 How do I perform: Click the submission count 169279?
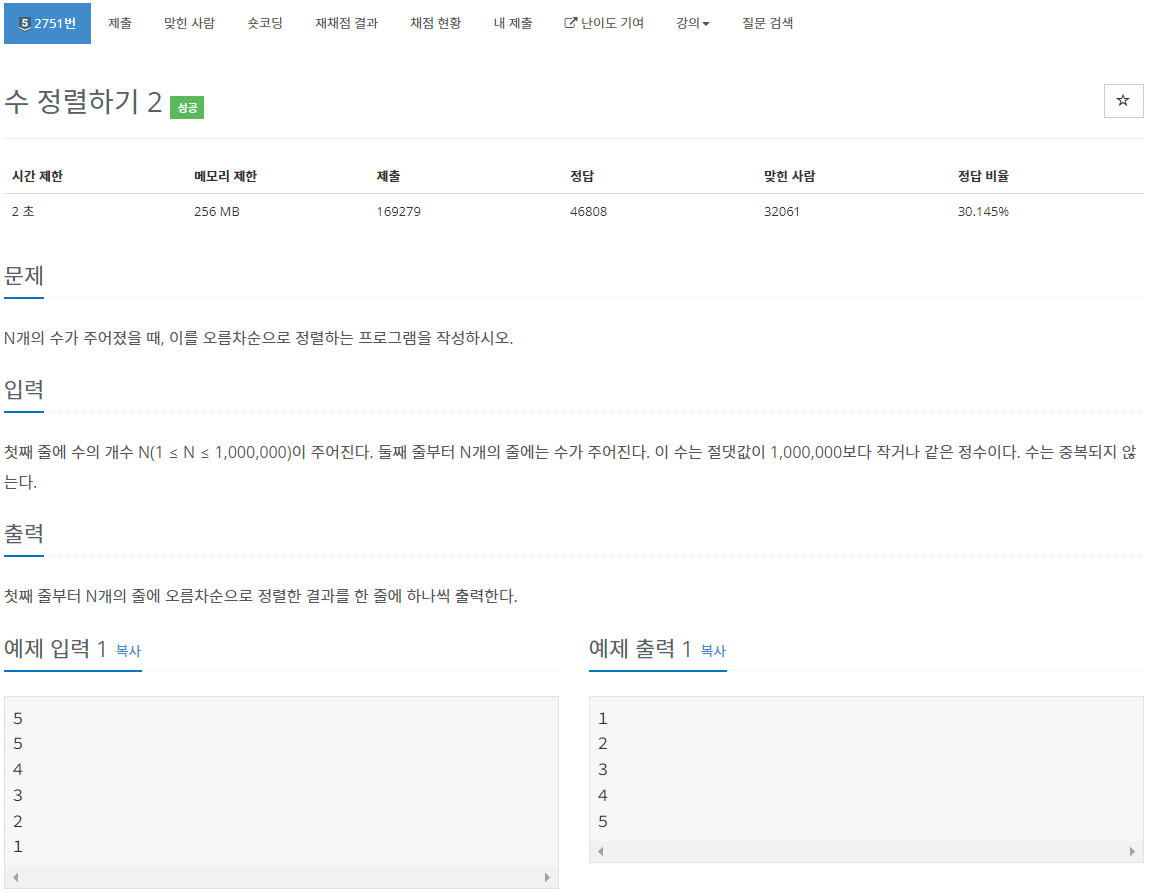tap(398, 211)
